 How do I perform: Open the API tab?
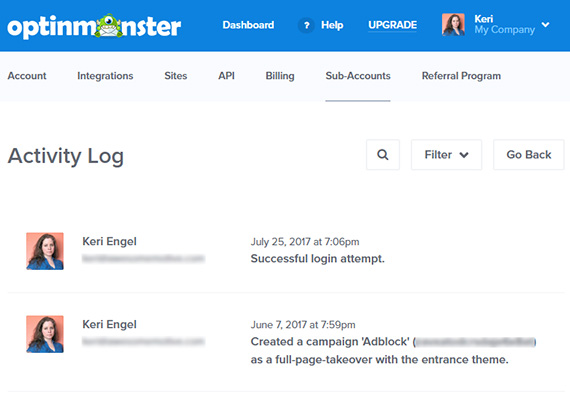(226, 76)
